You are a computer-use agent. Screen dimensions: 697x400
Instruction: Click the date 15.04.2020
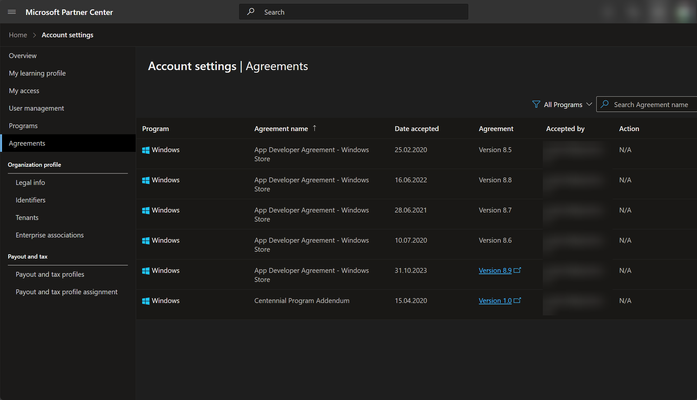pyautogui.click(x=411, y=301)
